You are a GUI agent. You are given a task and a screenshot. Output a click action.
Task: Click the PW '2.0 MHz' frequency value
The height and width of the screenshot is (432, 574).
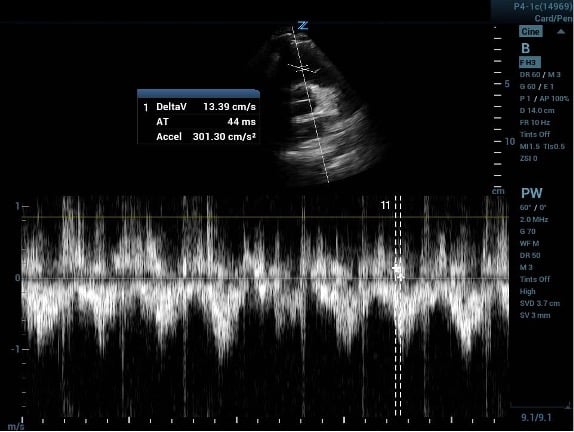[534, 220]
